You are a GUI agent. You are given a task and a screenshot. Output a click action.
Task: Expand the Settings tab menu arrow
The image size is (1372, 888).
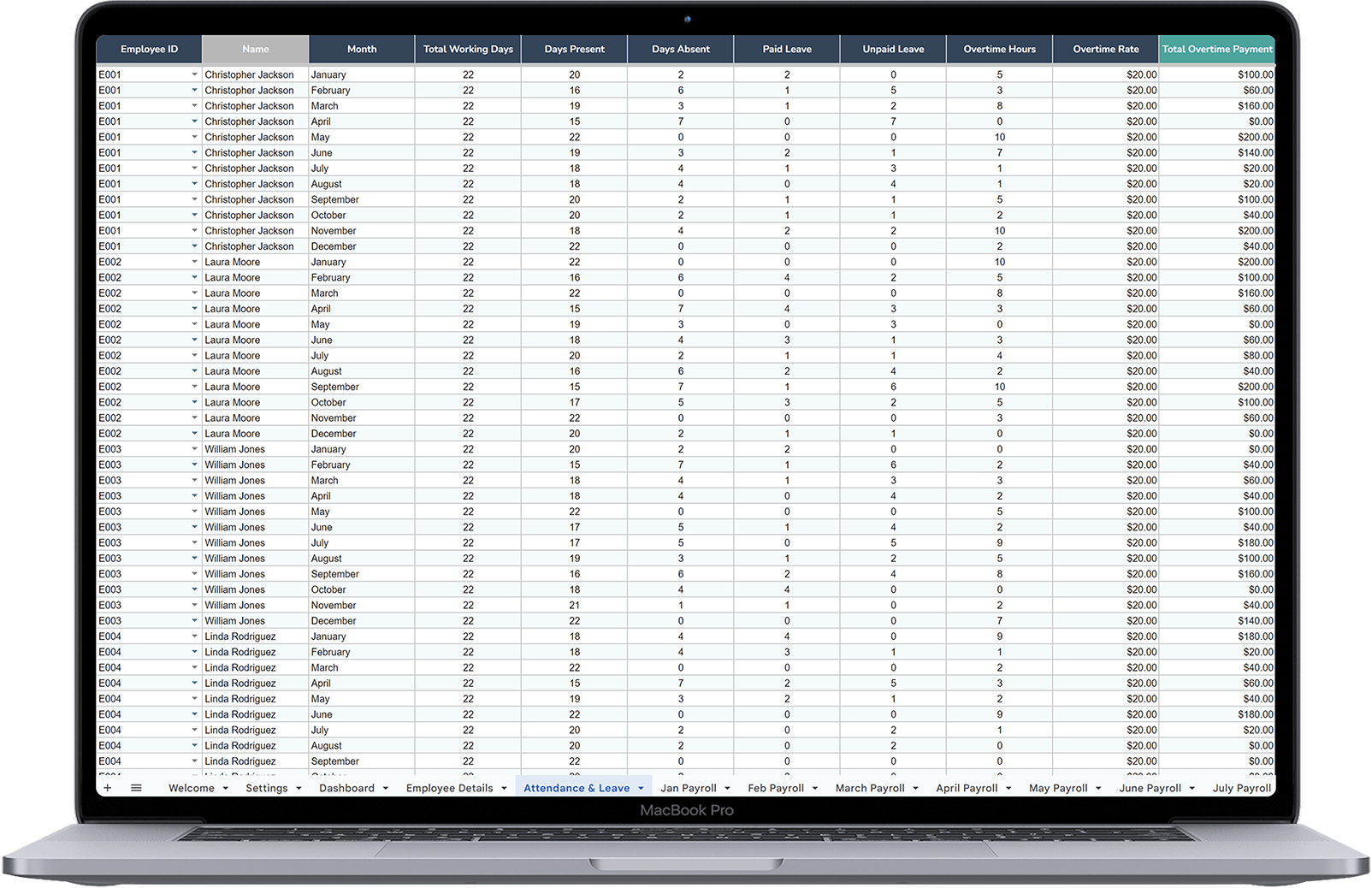click(x=299, y=789)
